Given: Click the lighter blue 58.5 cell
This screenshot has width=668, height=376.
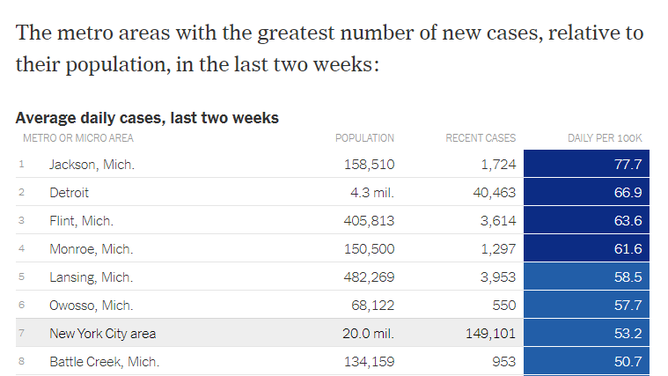Looking at the screenshot, I should 587,276.
